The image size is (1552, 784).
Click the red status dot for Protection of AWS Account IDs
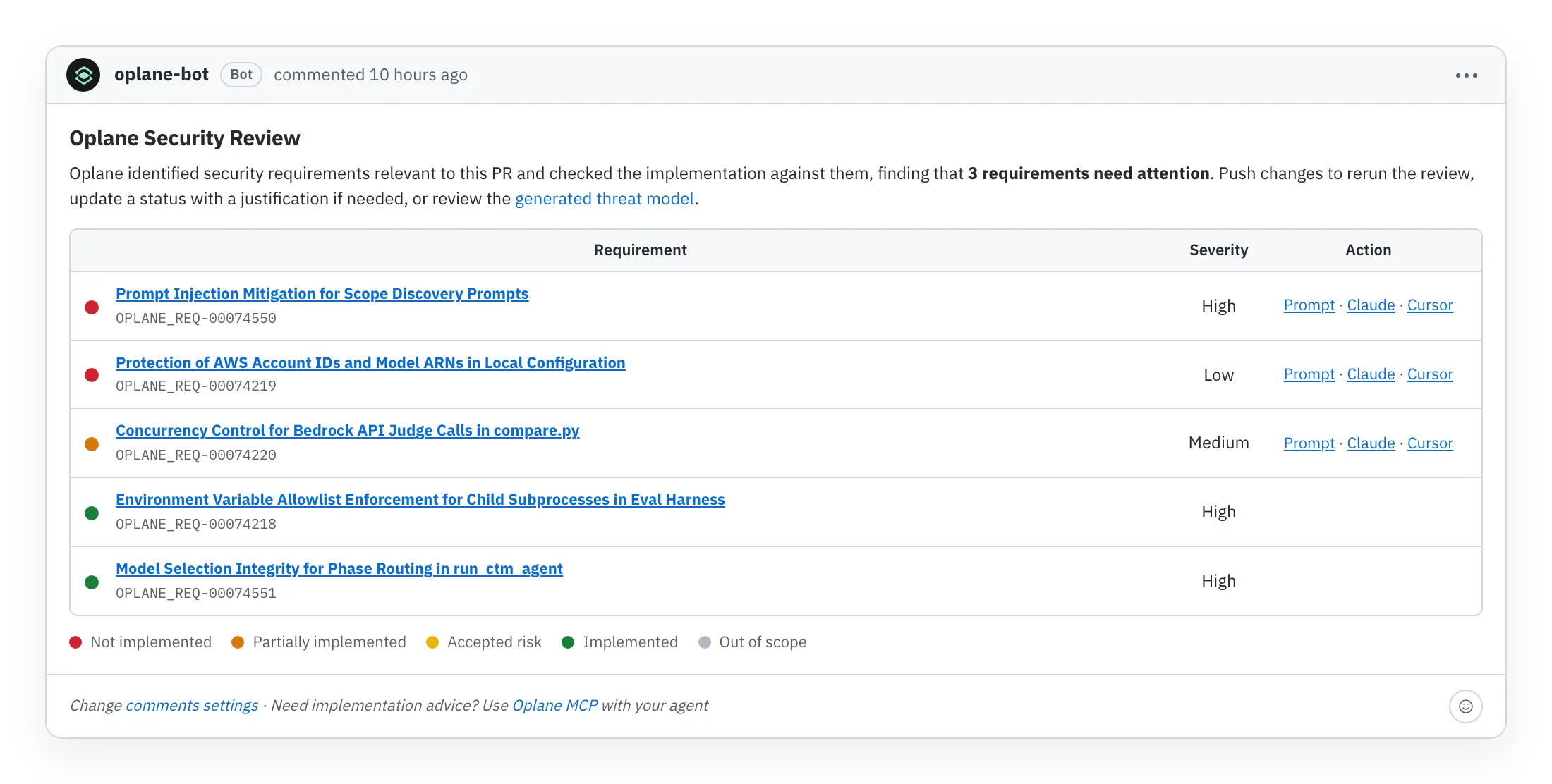point(92,375)
